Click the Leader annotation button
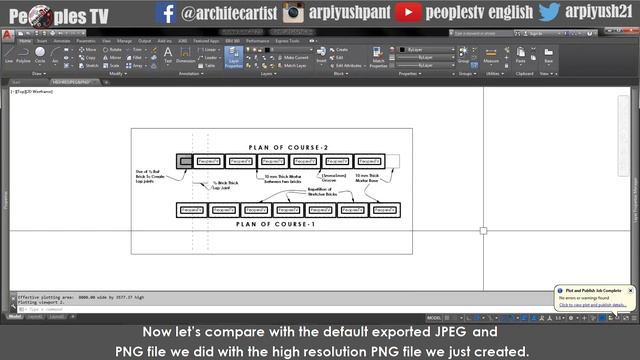The image size is (640, 360). (x=208, y=58)
